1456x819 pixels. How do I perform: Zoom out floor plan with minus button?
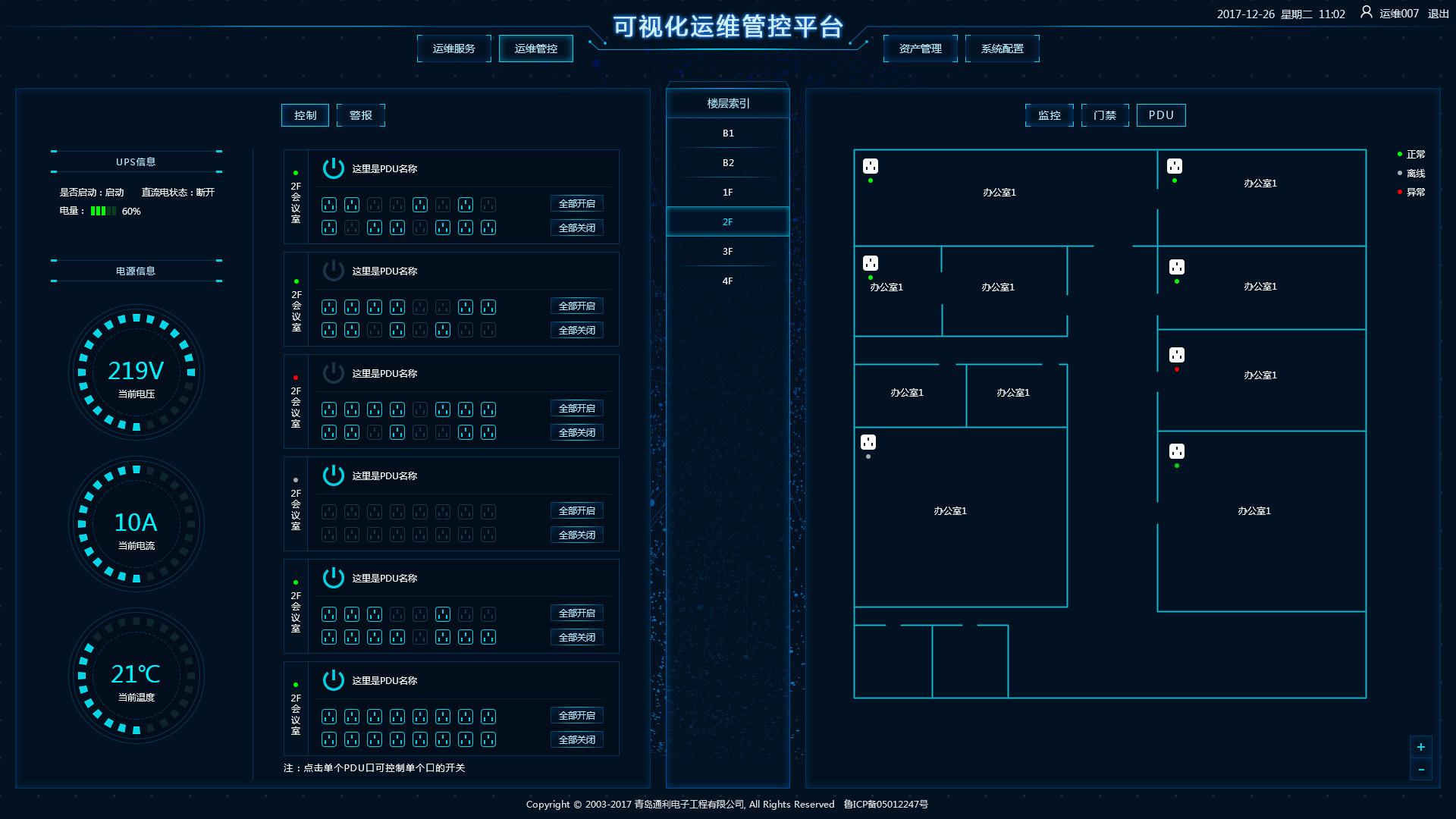pyautogui.click(x=1420, y=770)
